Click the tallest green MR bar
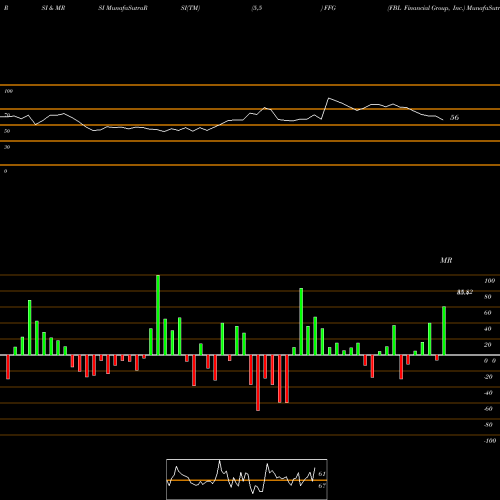Image resolution: width=500 pixels, height=500 pixels. click(x=158, y=315)
